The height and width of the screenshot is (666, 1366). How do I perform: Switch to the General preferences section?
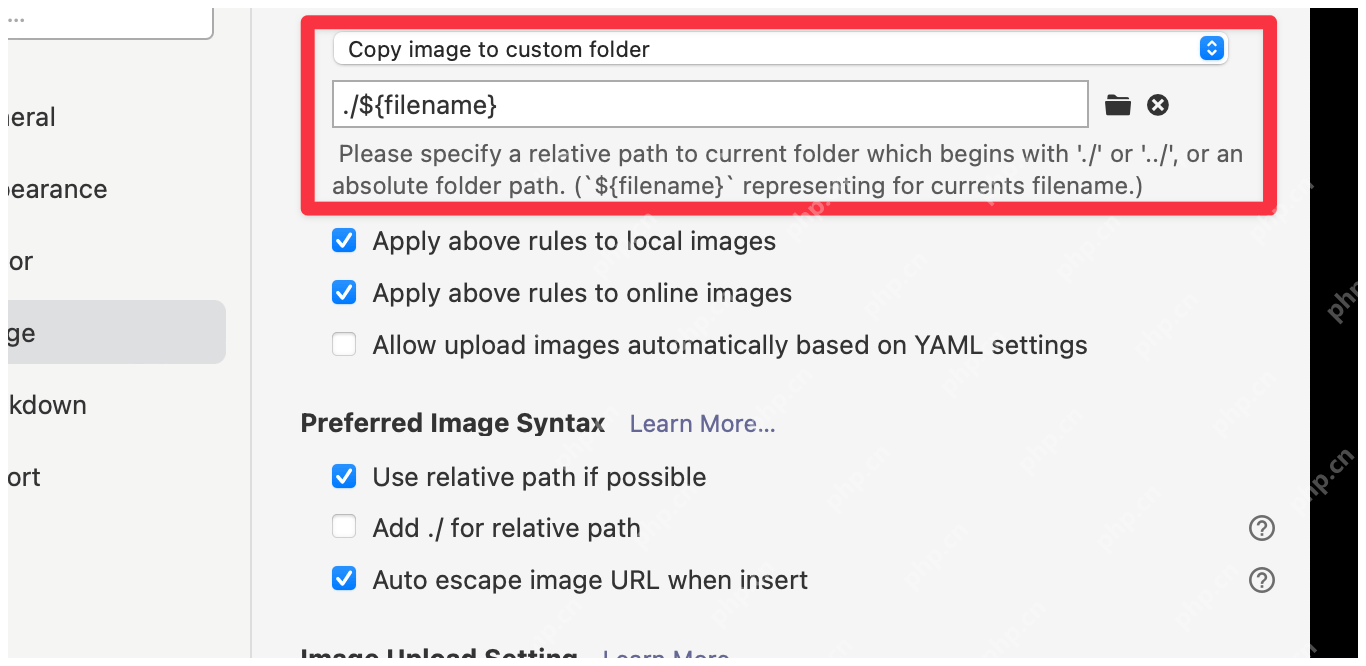pyautogui.click(x=32, y=117)
